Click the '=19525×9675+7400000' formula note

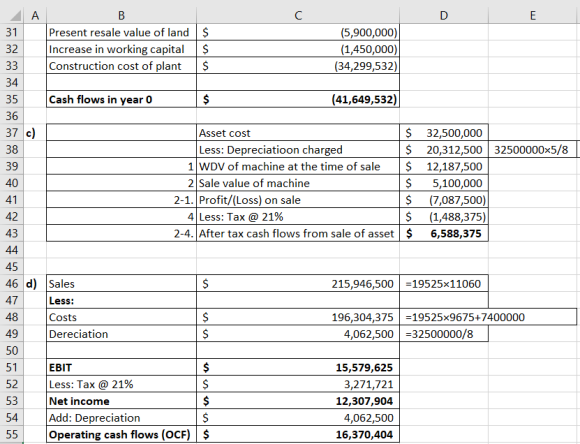(x=488, y=317)
